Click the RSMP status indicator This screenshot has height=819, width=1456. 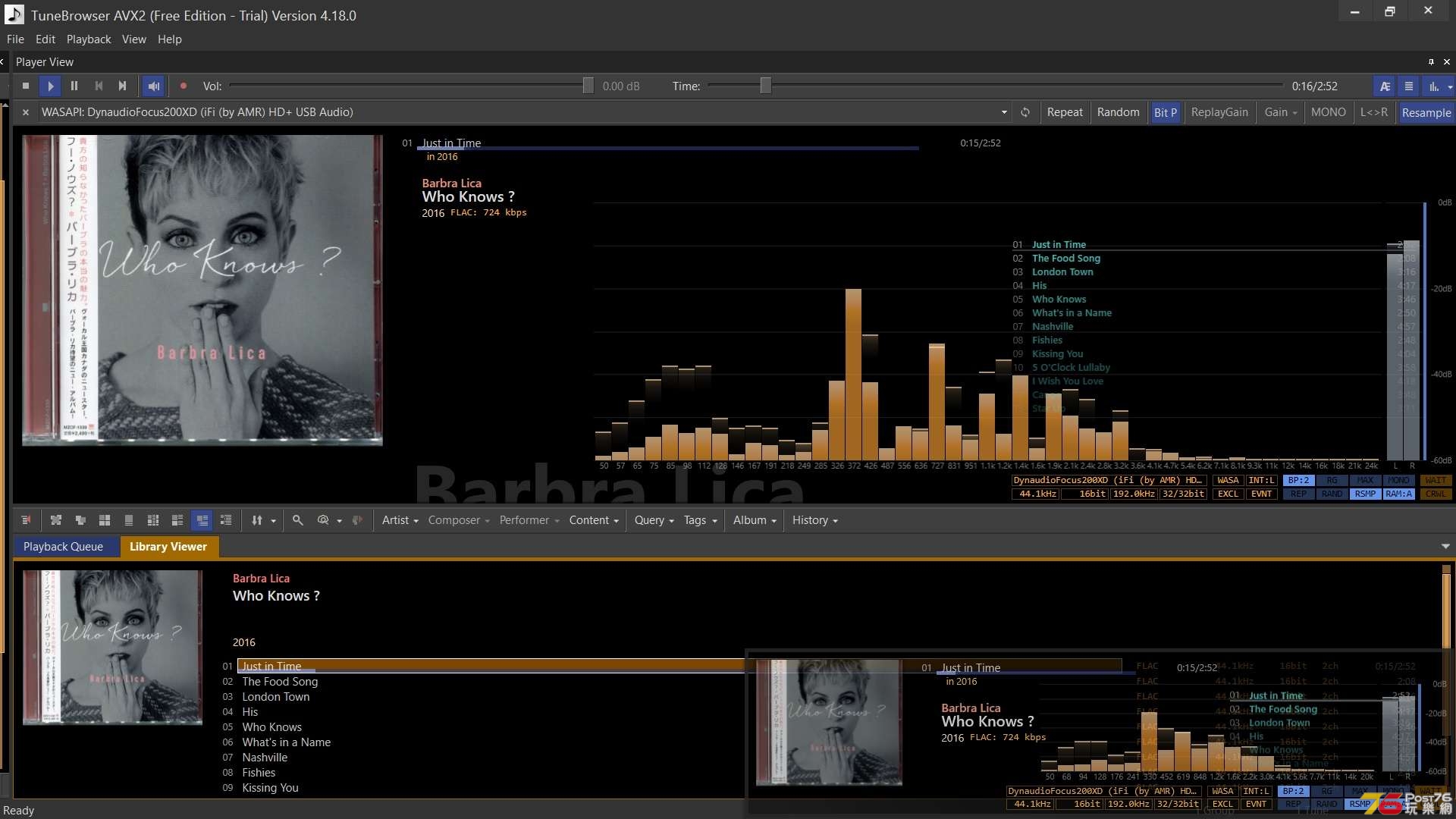point(1365,494)
